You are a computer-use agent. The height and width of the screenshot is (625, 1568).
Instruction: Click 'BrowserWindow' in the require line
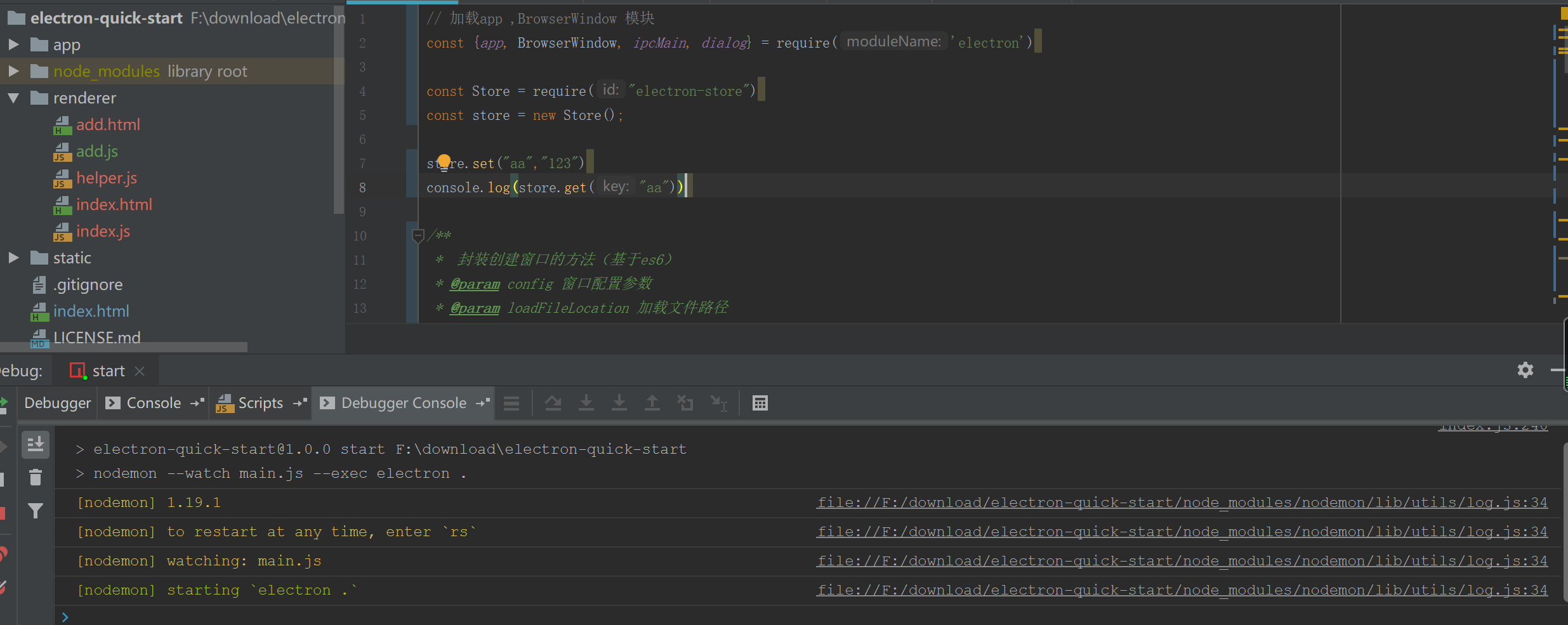coord(567,43)
